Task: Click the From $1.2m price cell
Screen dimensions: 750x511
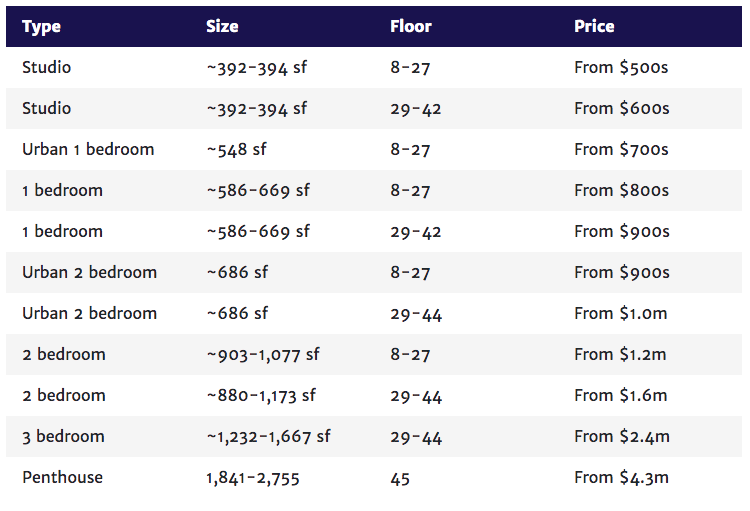Action: point(620,355)
